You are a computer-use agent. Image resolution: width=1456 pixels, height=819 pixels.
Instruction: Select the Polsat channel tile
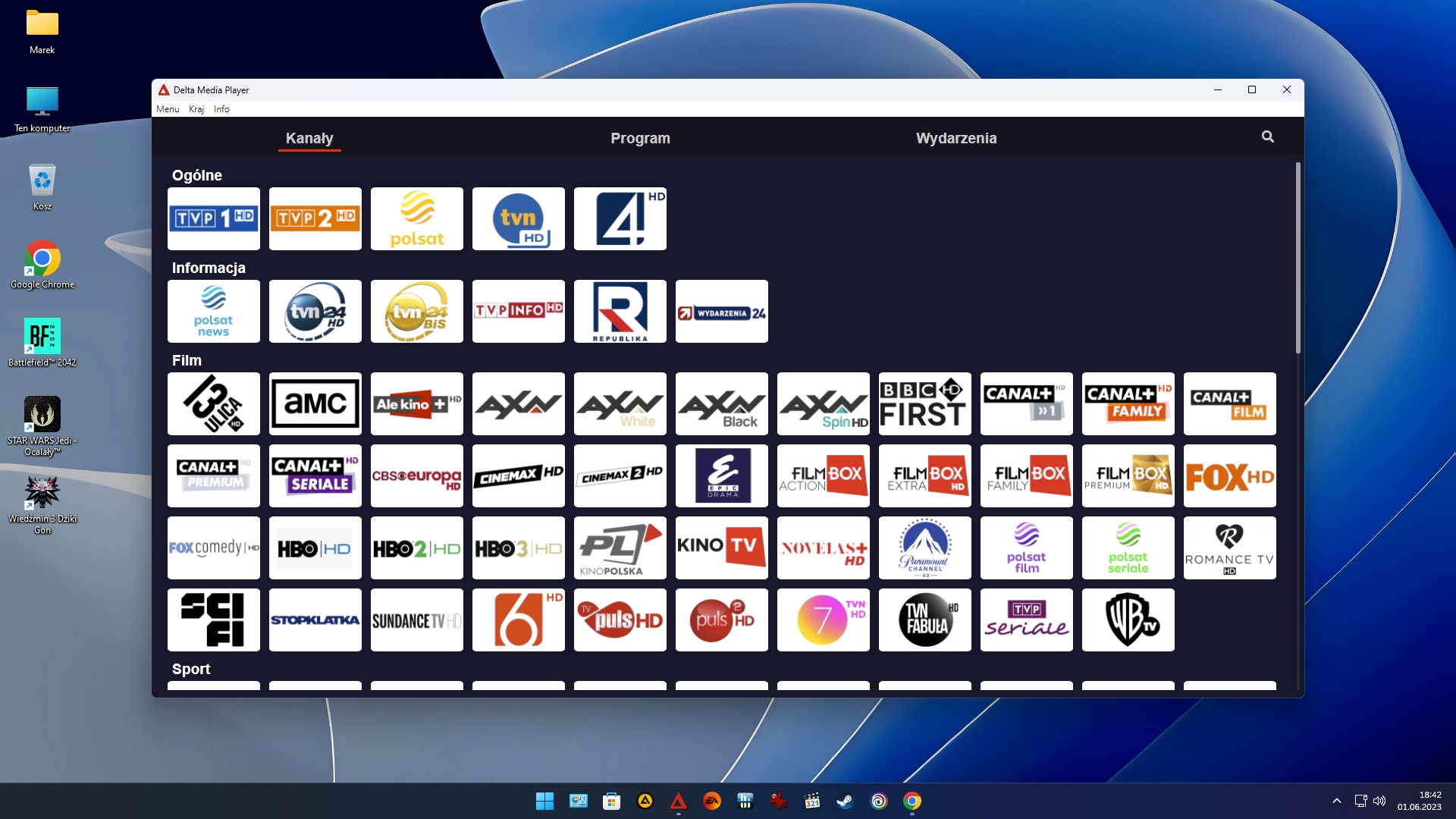coord(417,218)
